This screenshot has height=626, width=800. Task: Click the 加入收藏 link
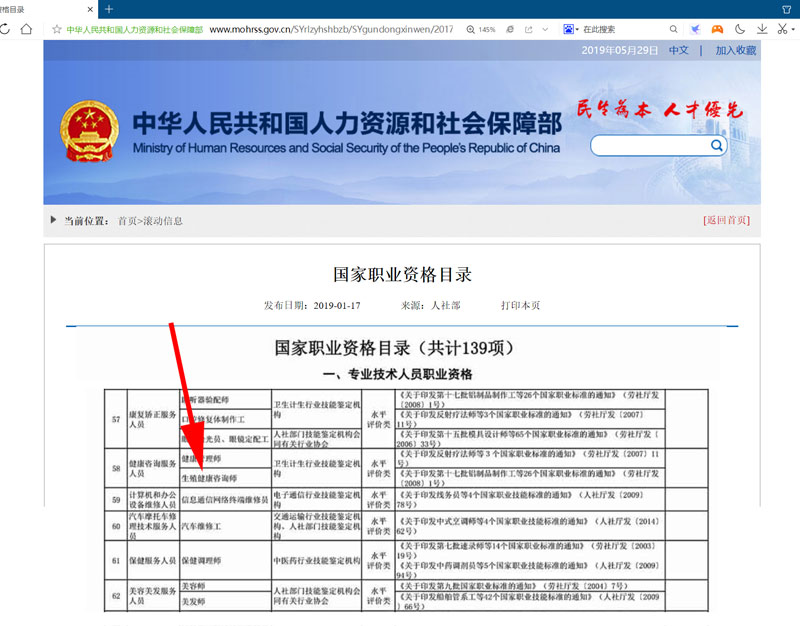click(x=735, y=50)
